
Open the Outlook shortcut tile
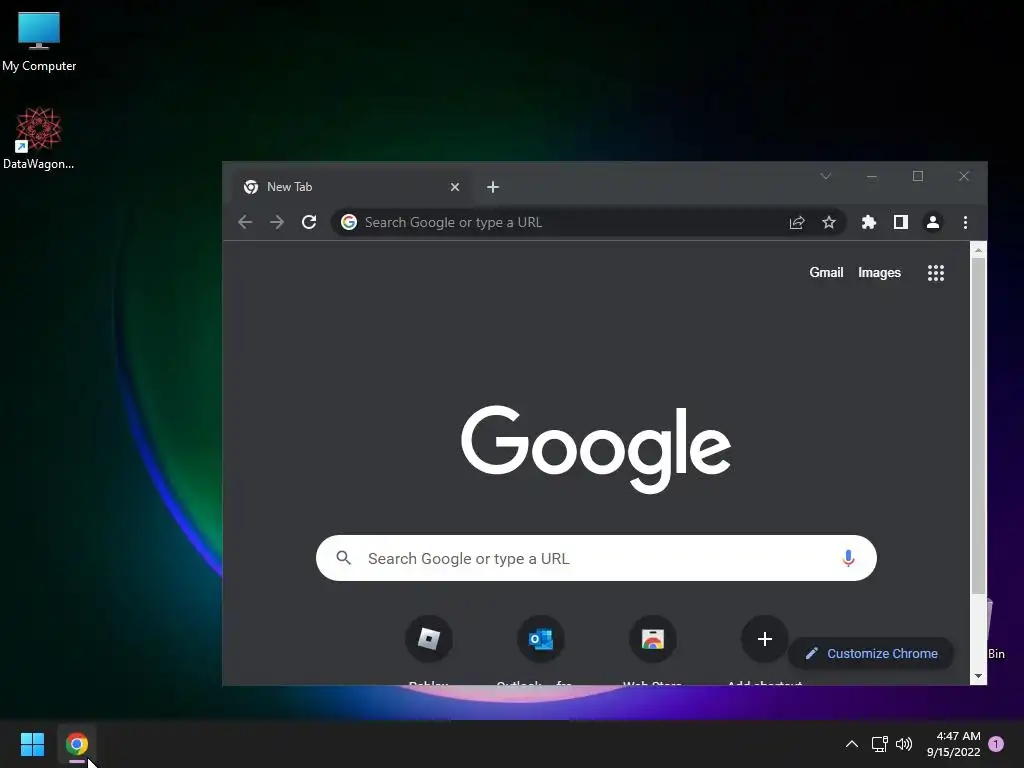[541, 639]
